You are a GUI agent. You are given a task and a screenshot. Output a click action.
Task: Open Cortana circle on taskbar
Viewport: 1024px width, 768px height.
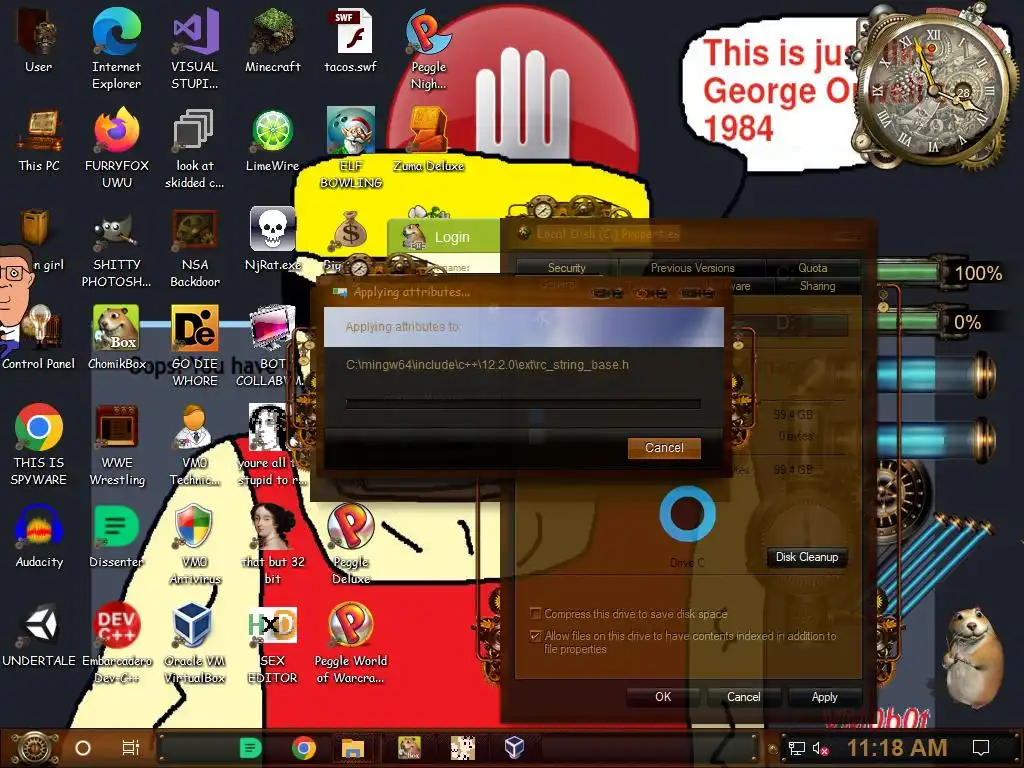click(83, 748)
